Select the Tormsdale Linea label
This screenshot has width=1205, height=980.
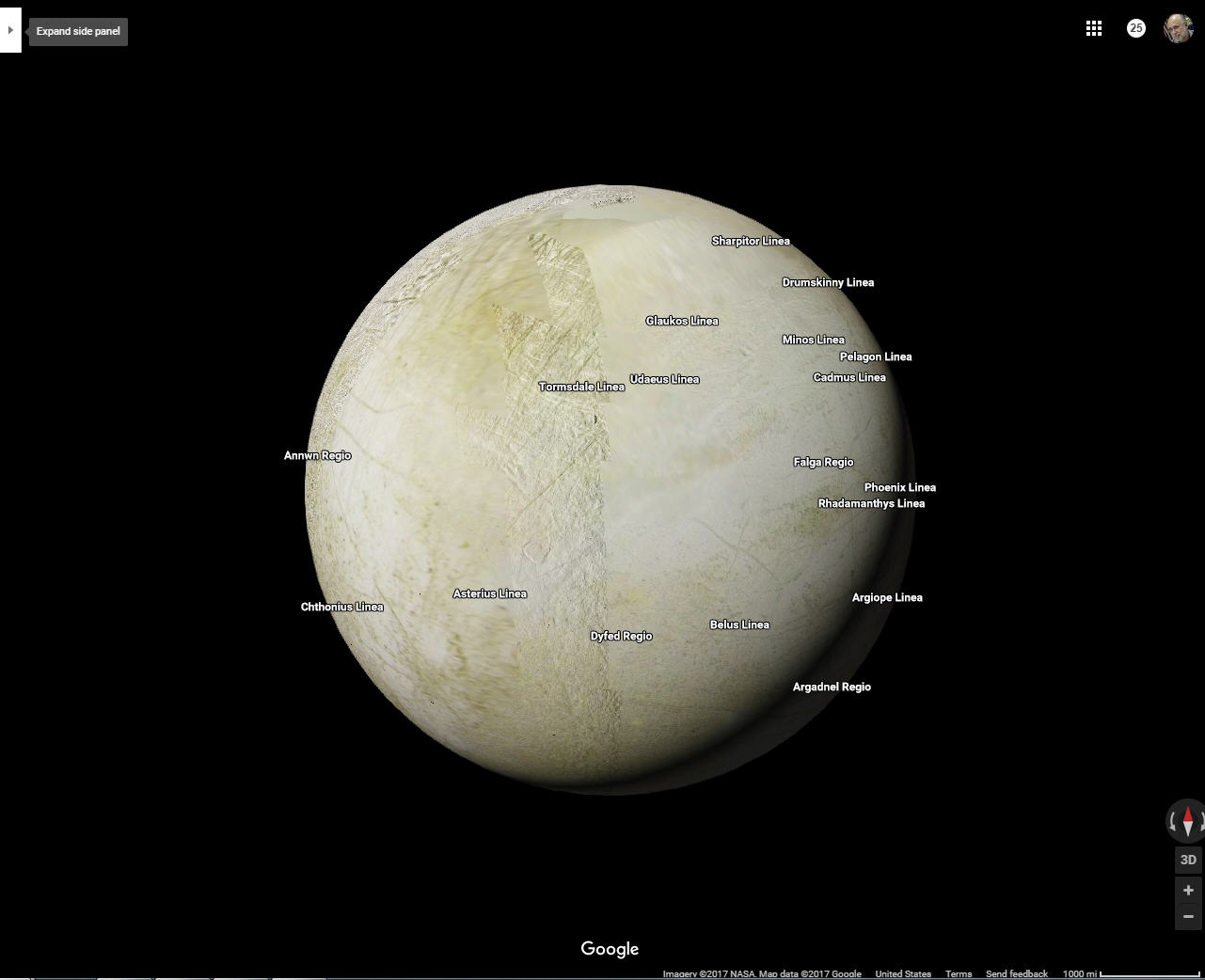coord(581,387)
